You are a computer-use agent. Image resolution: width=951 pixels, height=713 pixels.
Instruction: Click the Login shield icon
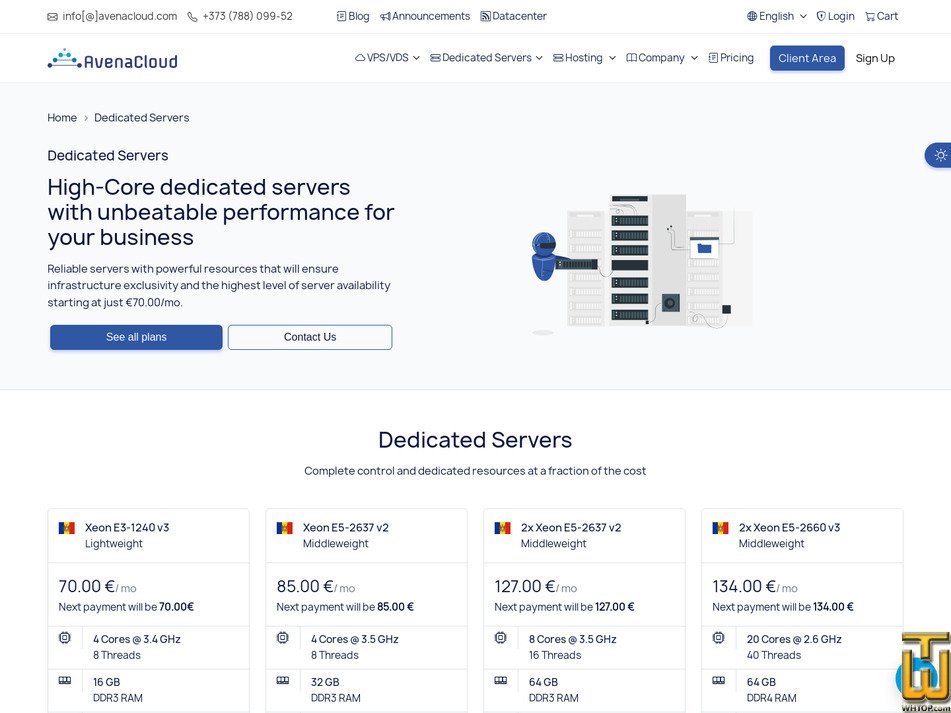coord(821,16)
